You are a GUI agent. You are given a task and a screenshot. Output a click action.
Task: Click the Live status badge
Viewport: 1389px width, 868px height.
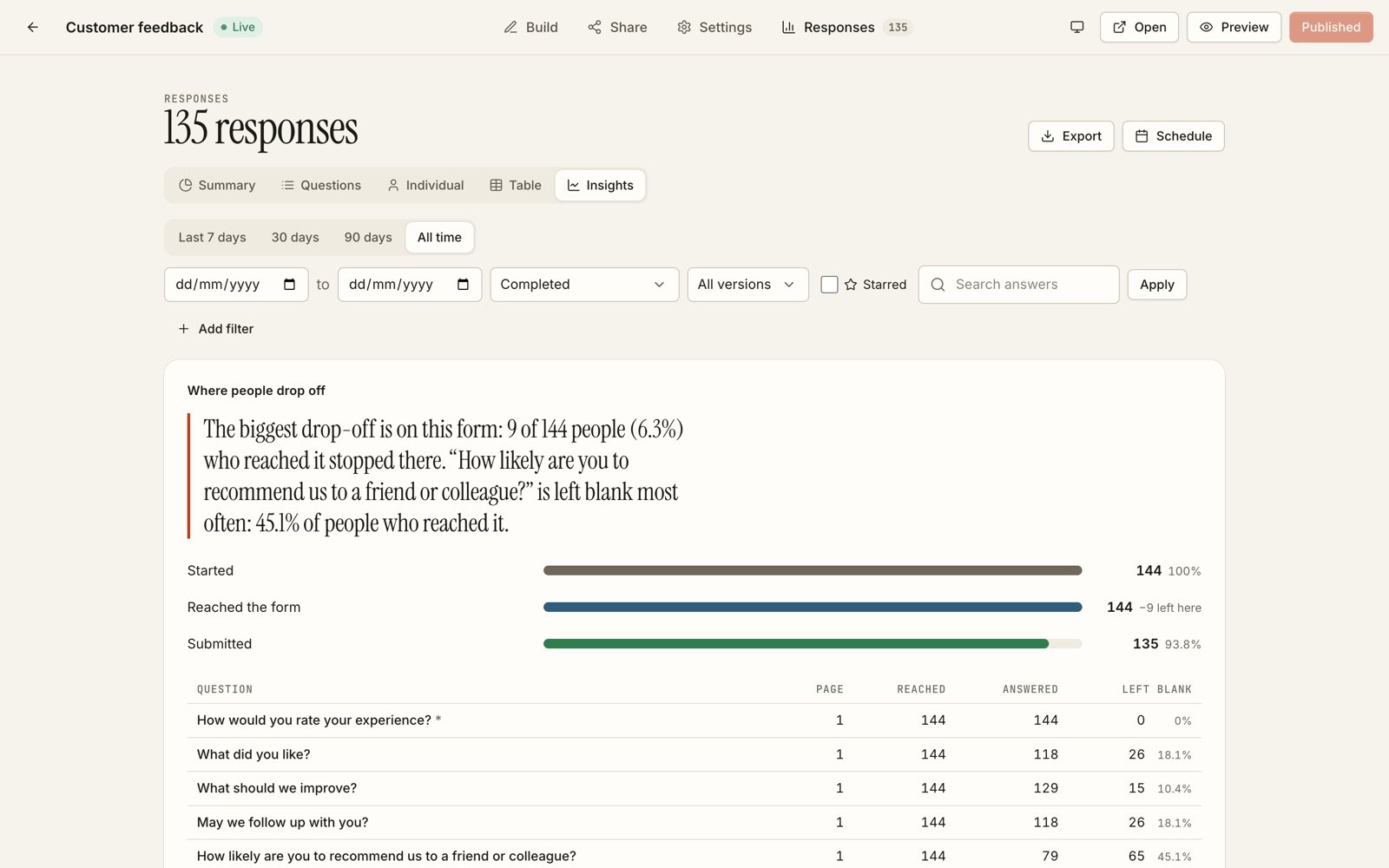238,27
